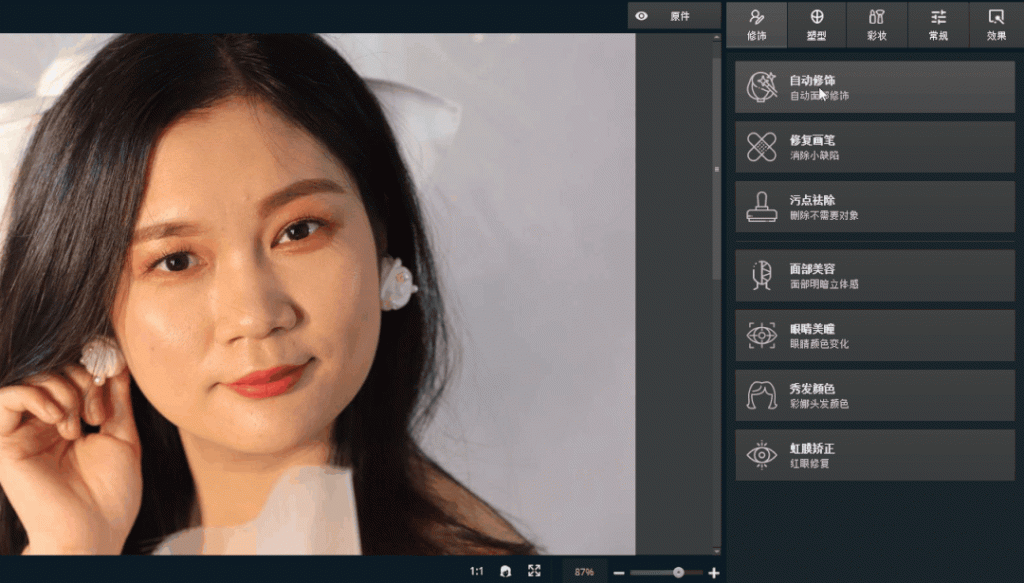Set zoom to 1:1 actual size

click(x=477, y=571)
